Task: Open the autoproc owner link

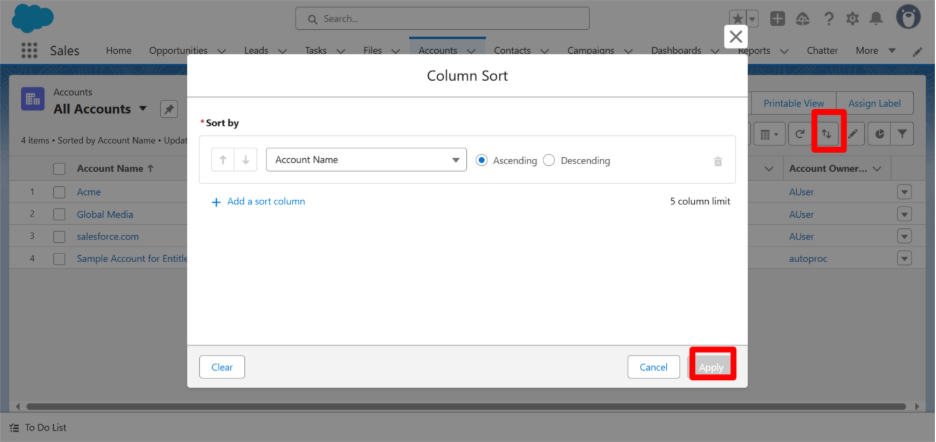Action: [x=808, y=259]
